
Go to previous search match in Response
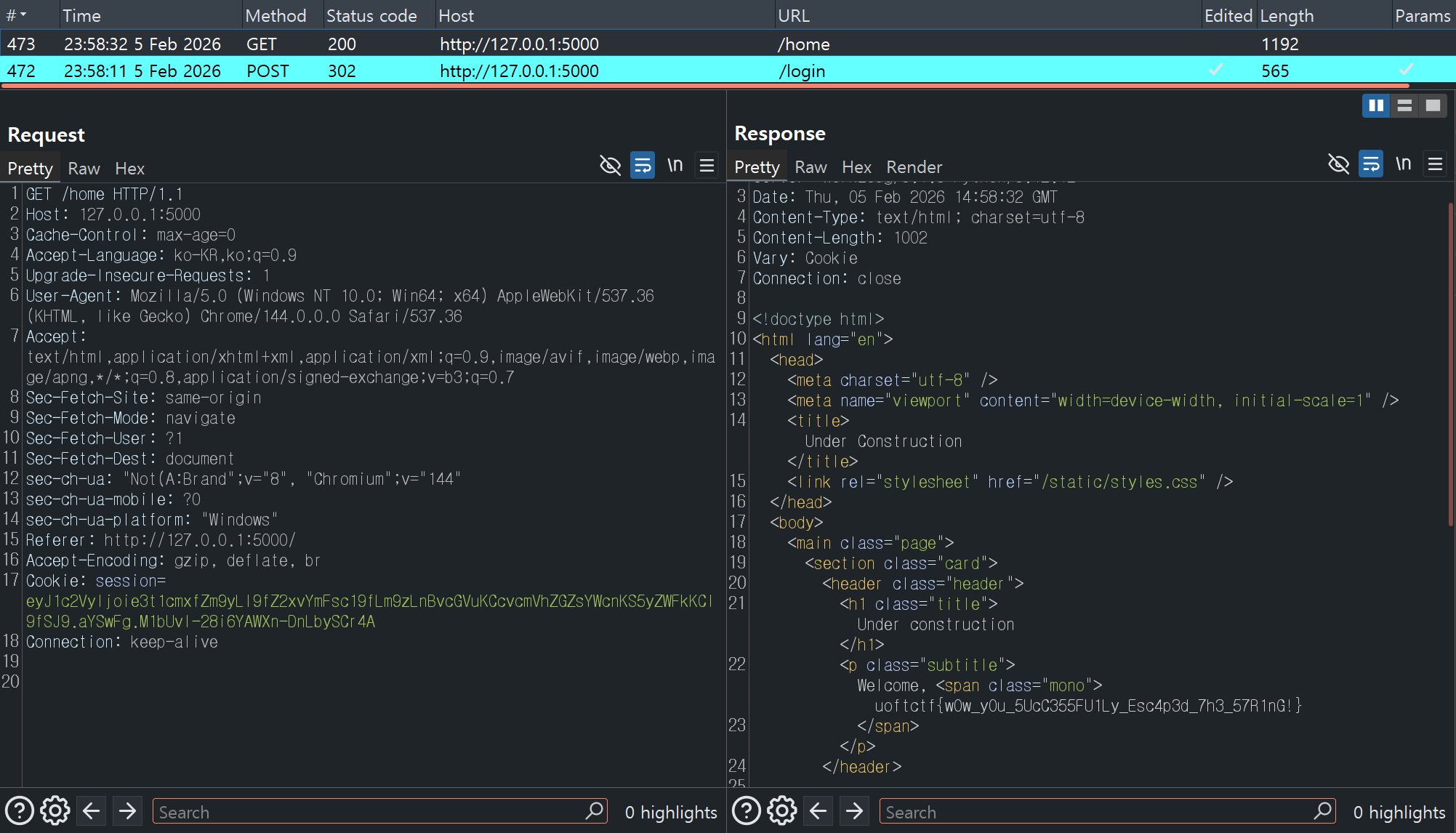click(819, 810)
